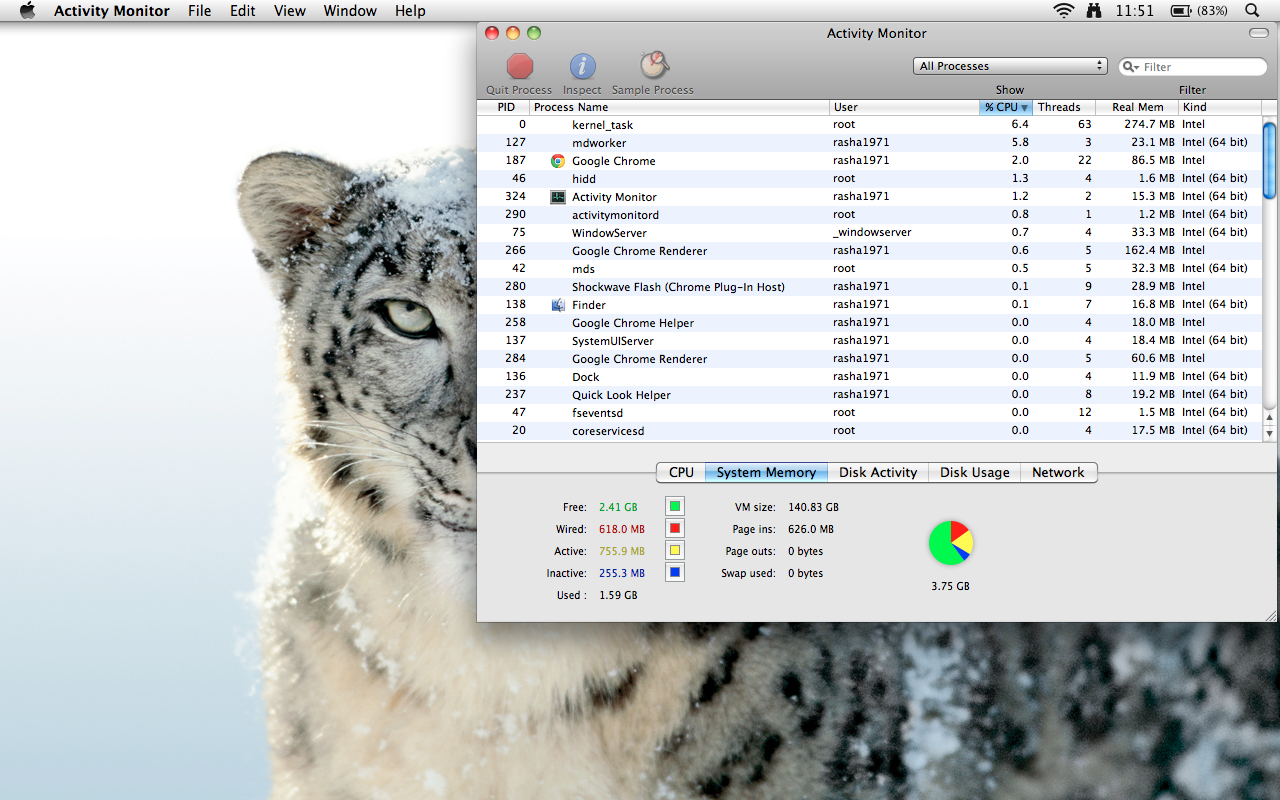Select Google Chrome Renderer with PID 284
Screen dimensions: 1280x800
point(869,359)
